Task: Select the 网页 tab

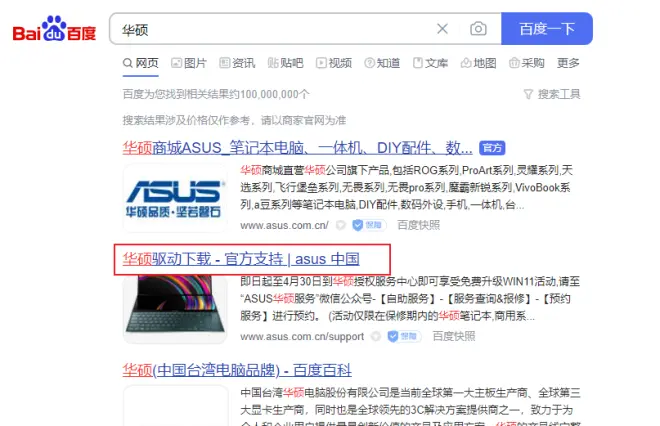Action: [141, 63]
